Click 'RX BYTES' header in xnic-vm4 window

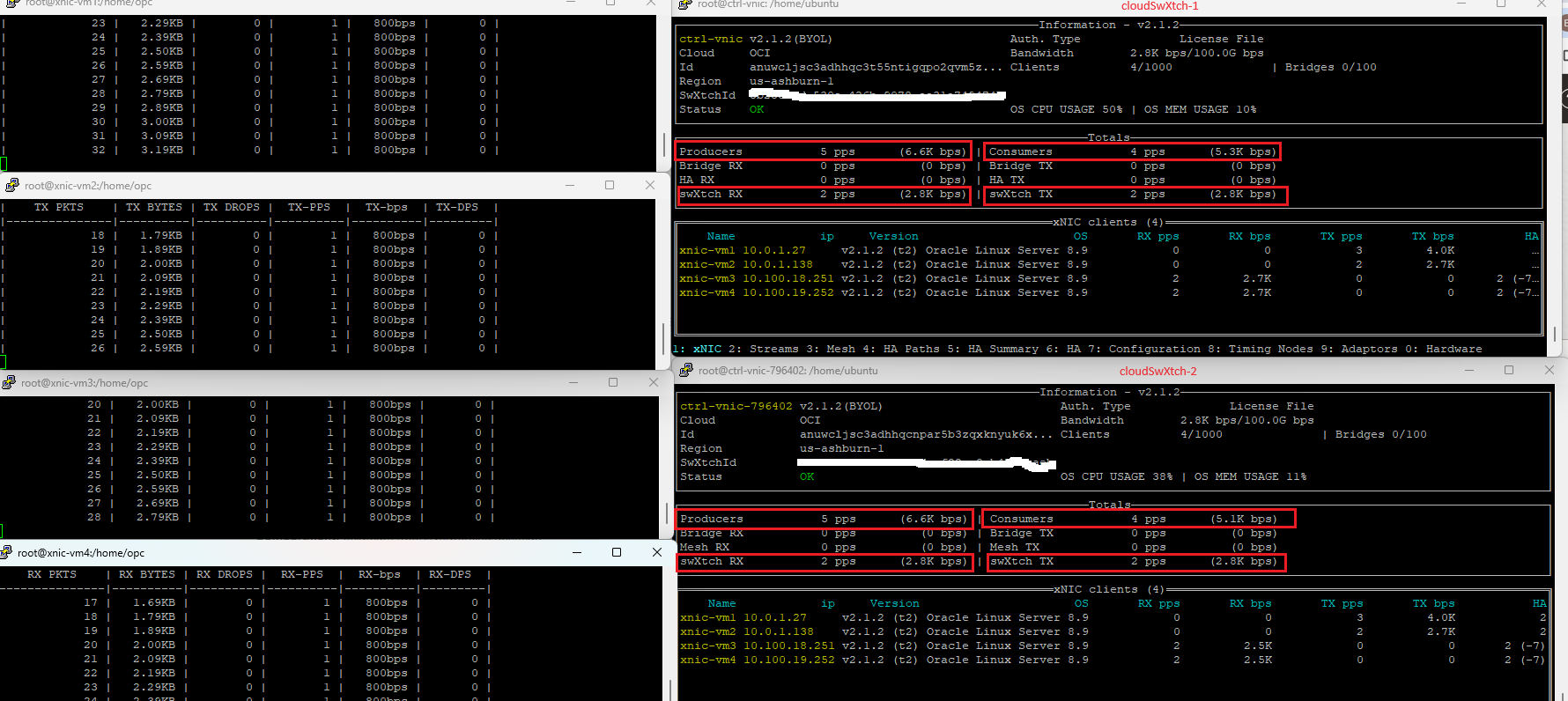[147, 575]
